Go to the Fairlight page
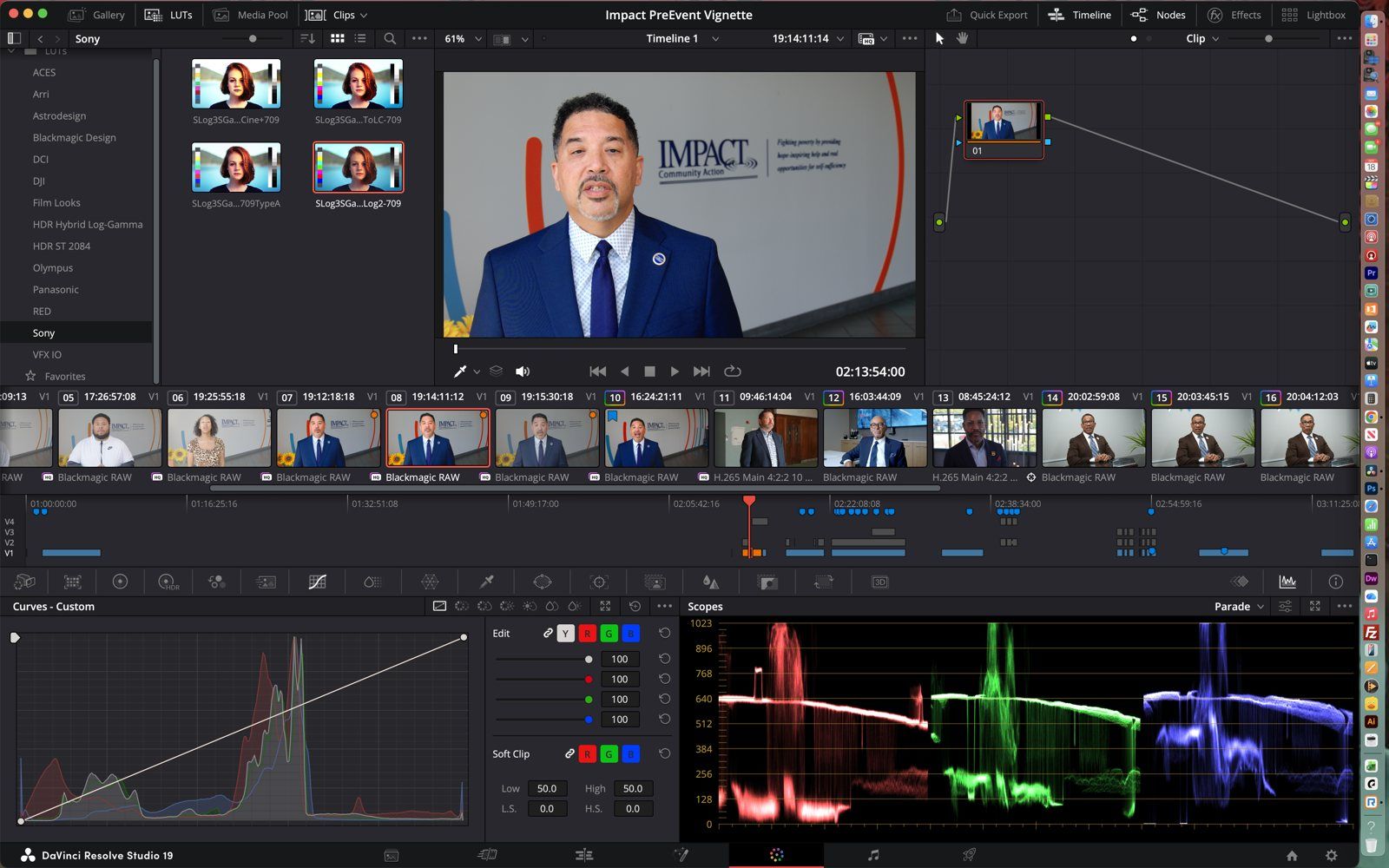 click(x=873, y=855)
